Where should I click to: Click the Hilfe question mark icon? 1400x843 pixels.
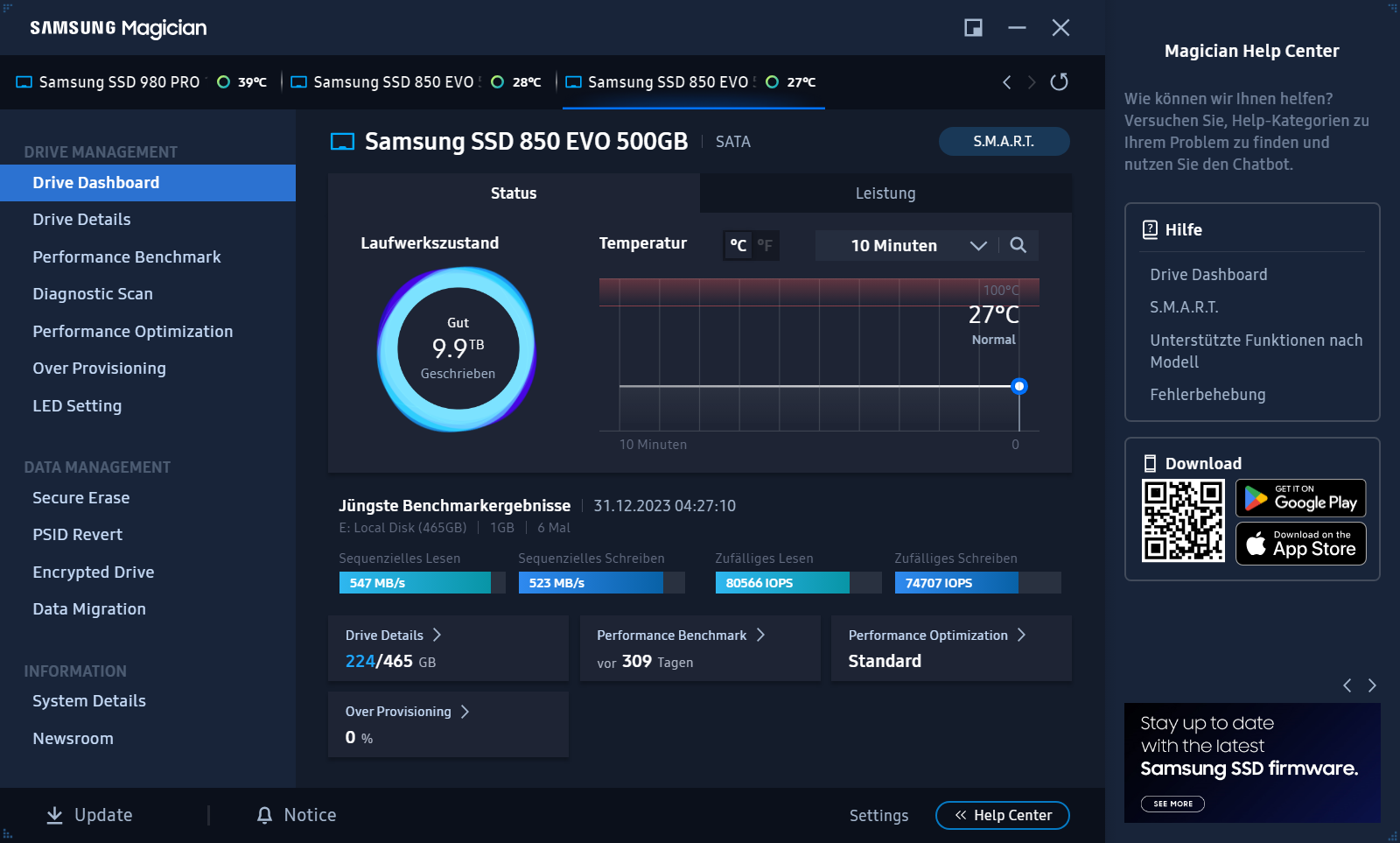(x=1150, y=229)
